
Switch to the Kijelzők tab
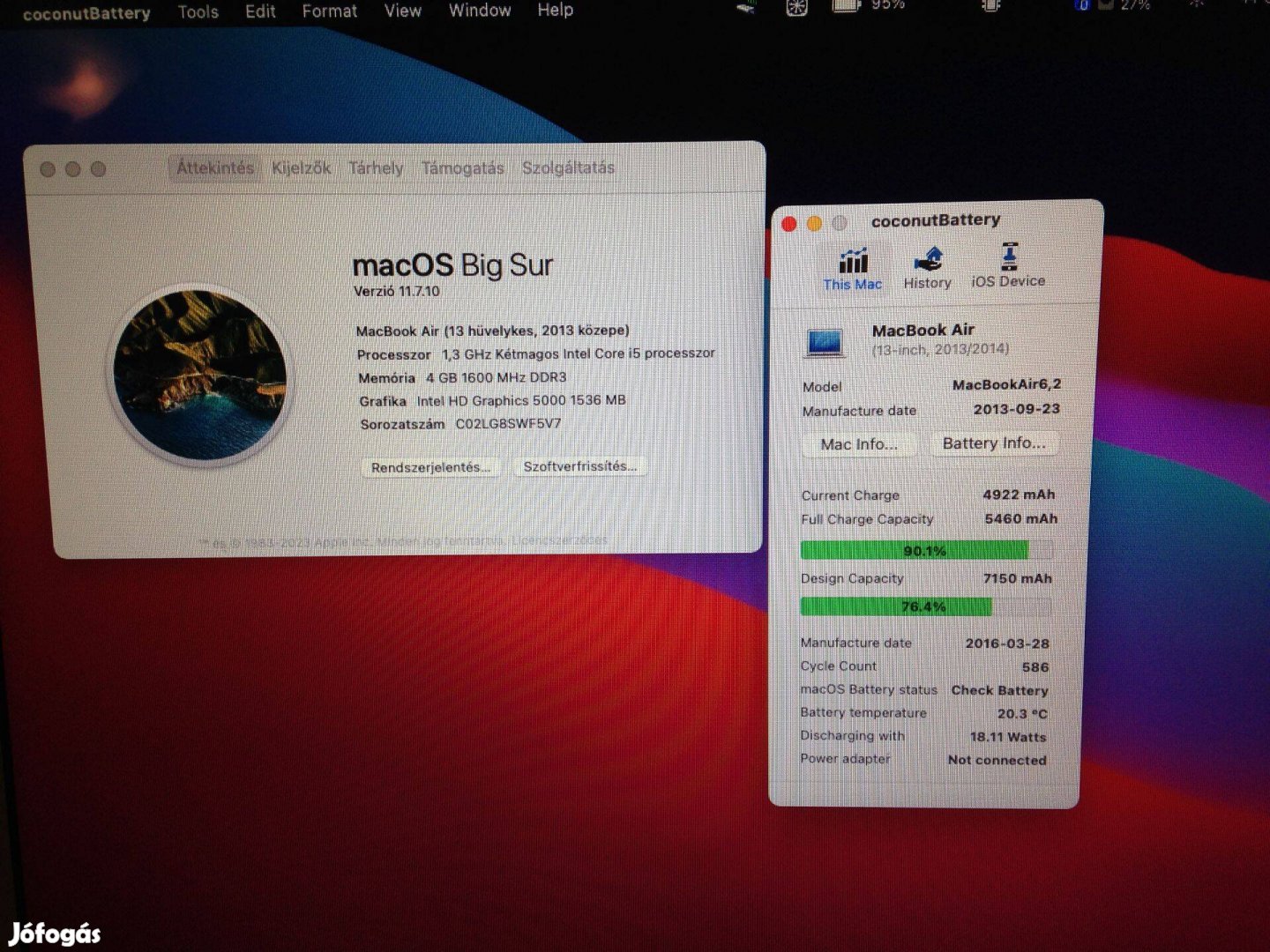(x=302, y=167)
